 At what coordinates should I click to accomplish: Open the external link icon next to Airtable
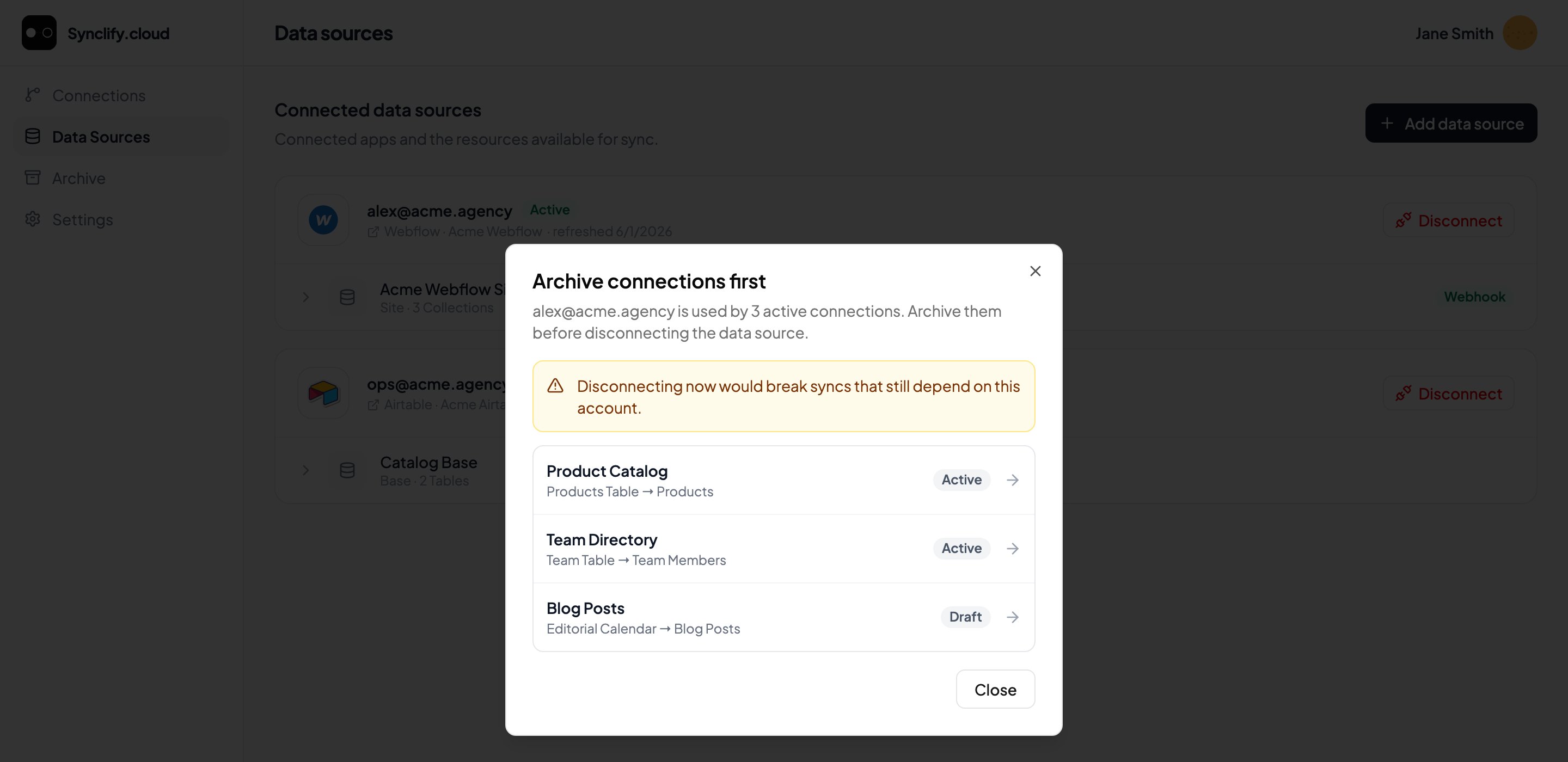point(373,405)
